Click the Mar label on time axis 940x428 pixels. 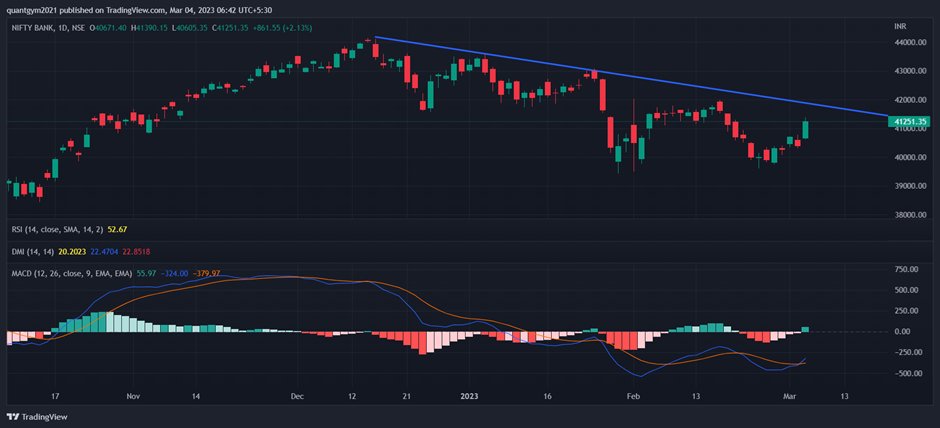point(790,396)
